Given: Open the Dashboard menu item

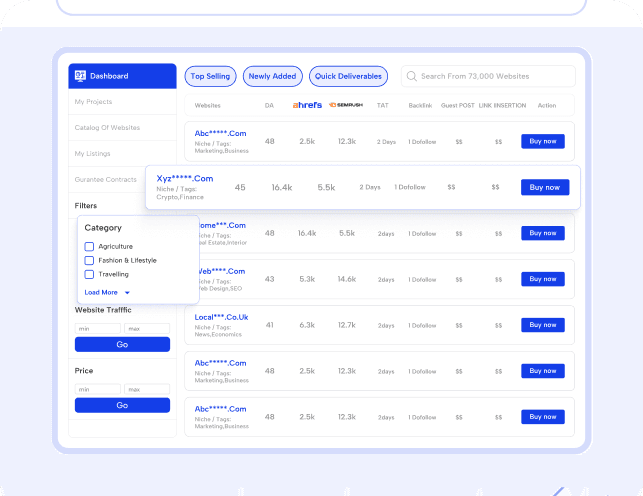Looking at the screenshot, I should [109, 76].
